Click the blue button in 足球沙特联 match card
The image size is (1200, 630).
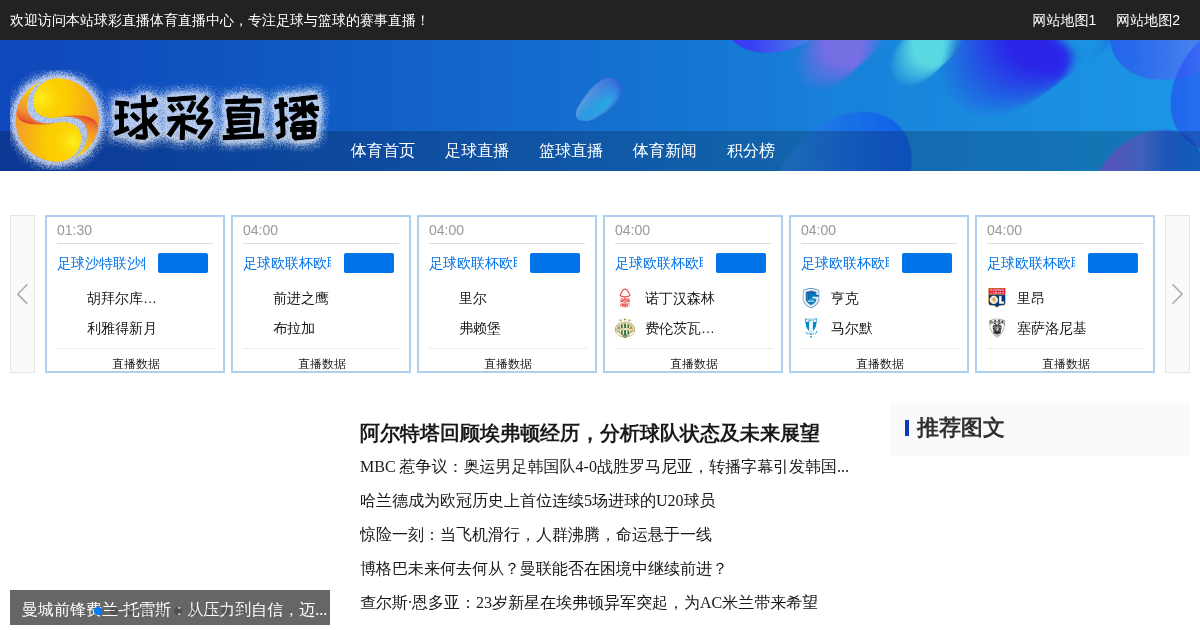183,263
